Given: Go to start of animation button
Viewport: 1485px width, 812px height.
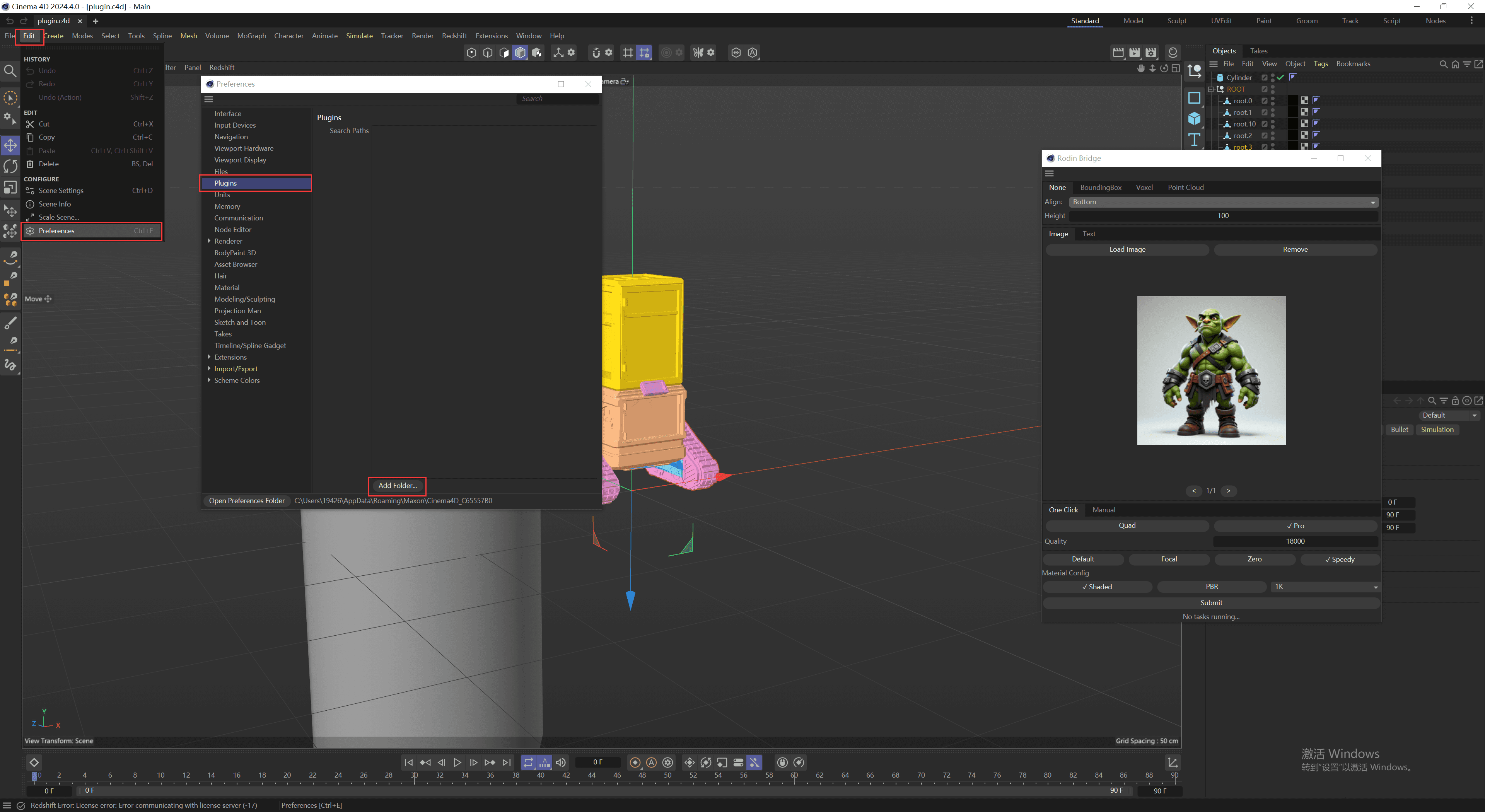Looking at the screenshot, I should pos(409,763).
